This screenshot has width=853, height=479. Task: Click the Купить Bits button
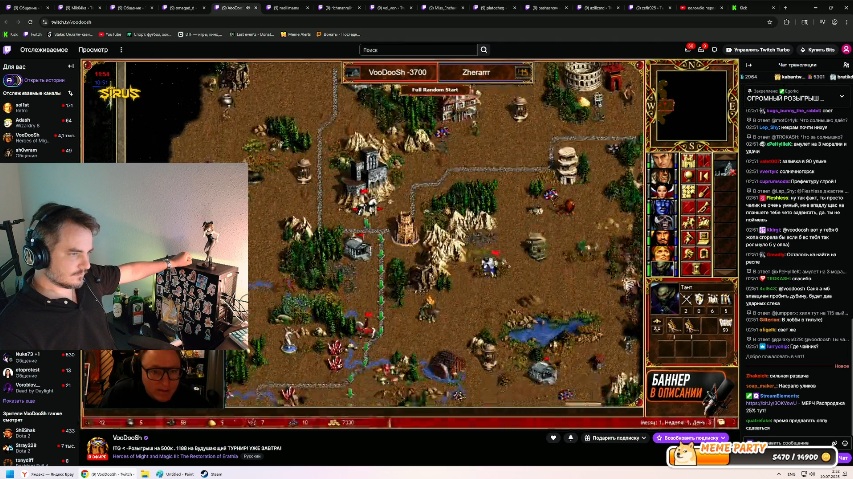coord(818,49)
